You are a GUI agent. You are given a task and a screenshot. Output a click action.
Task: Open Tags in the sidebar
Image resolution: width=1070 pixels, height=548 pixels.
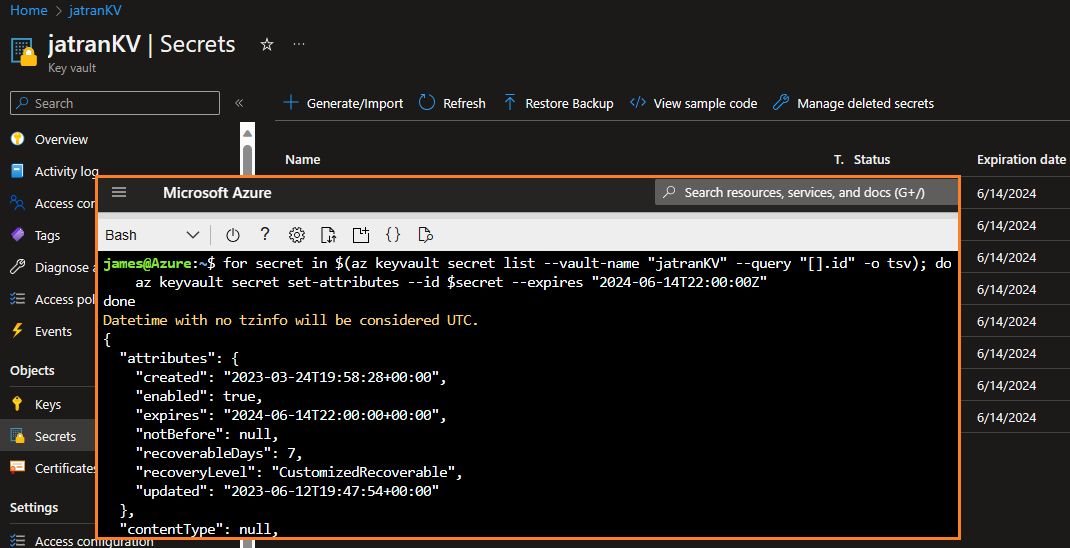tap(47, 235)
